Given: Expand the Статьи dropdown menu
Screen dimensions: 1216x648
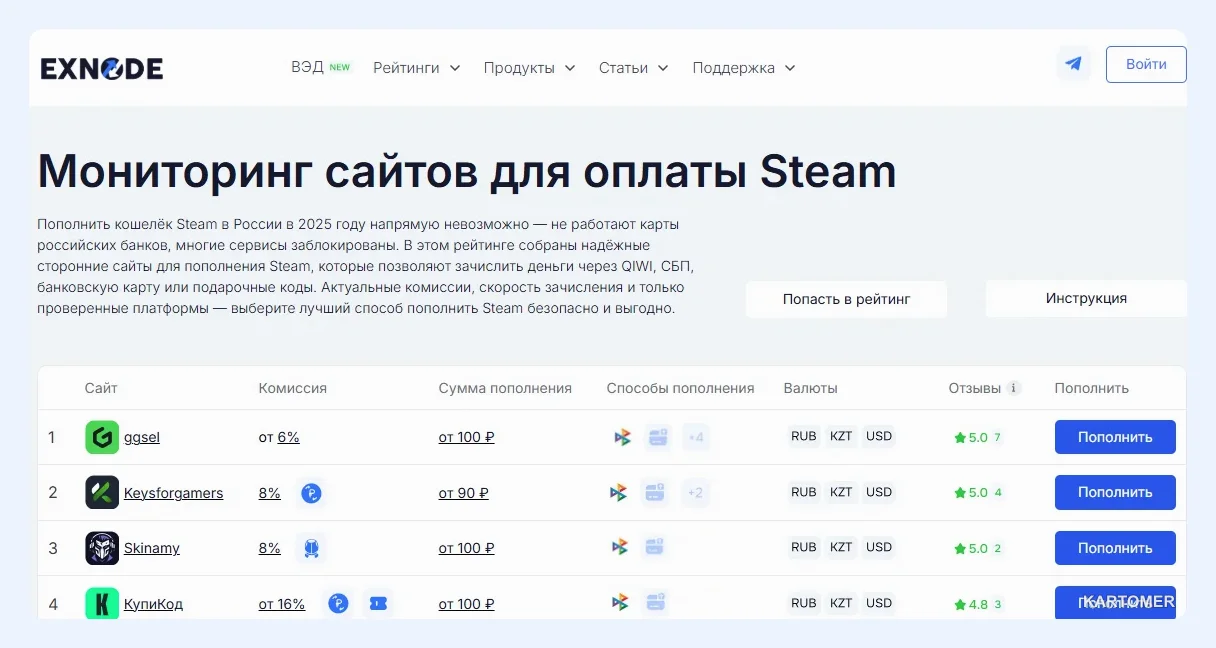Looking at the screenshot, I should (634, 68).
